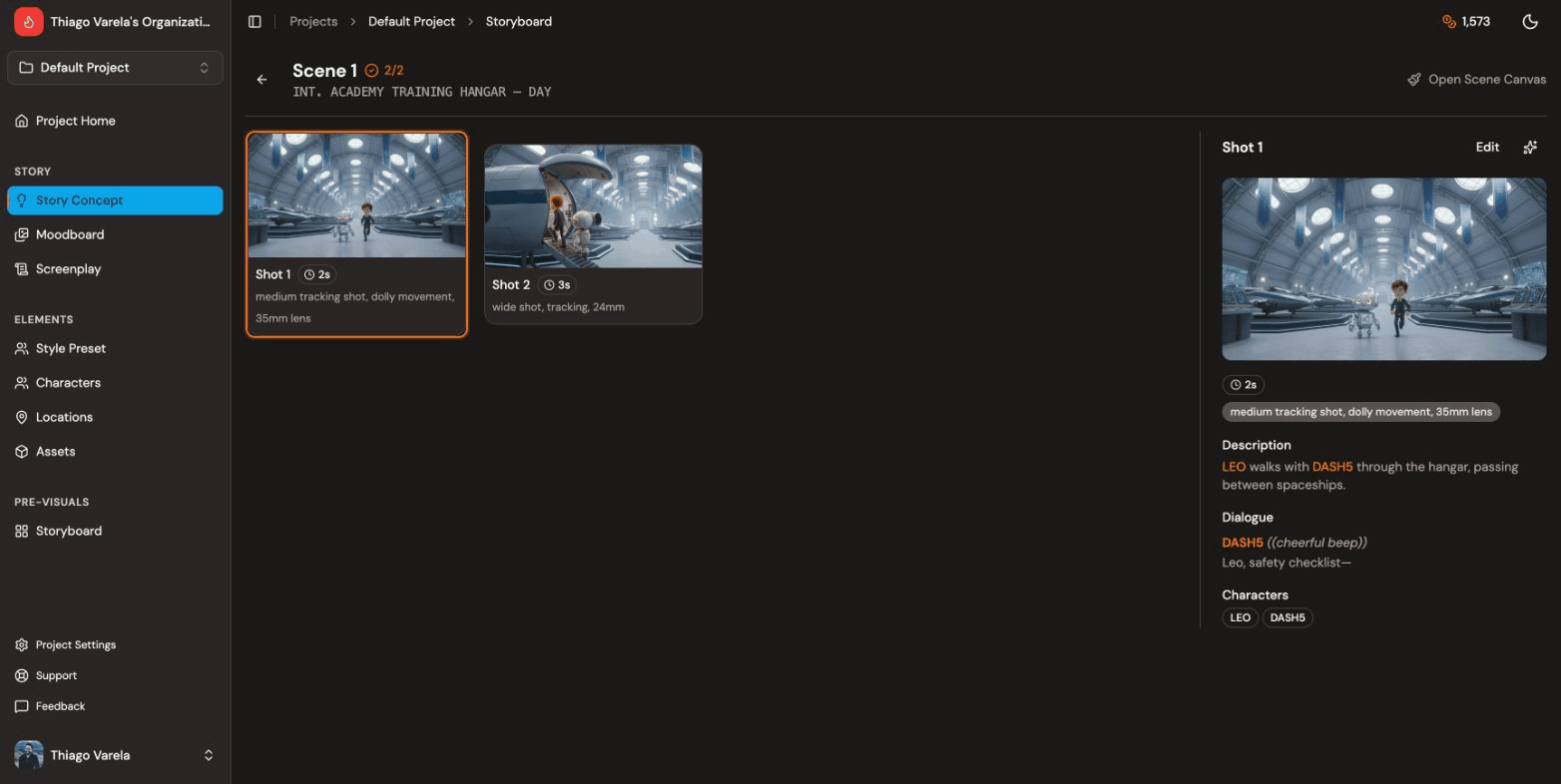1561x784 pixels.
Task: Navigate to Projects in the breadcrumb
Action: click(x=312, y=21)
